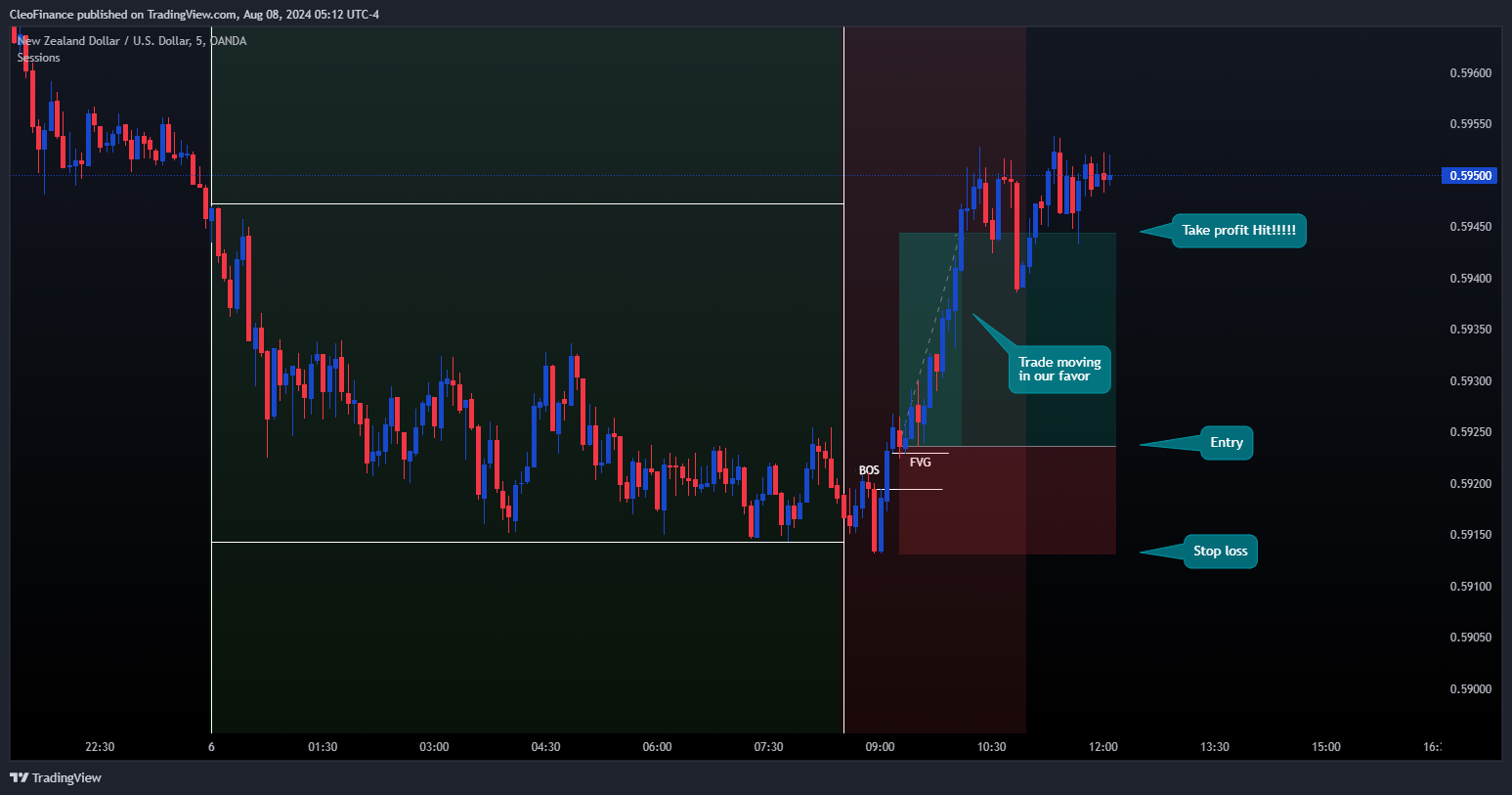Click the 'Entry' callout label
The image size is (1512, 795).
pos(1226,443)
